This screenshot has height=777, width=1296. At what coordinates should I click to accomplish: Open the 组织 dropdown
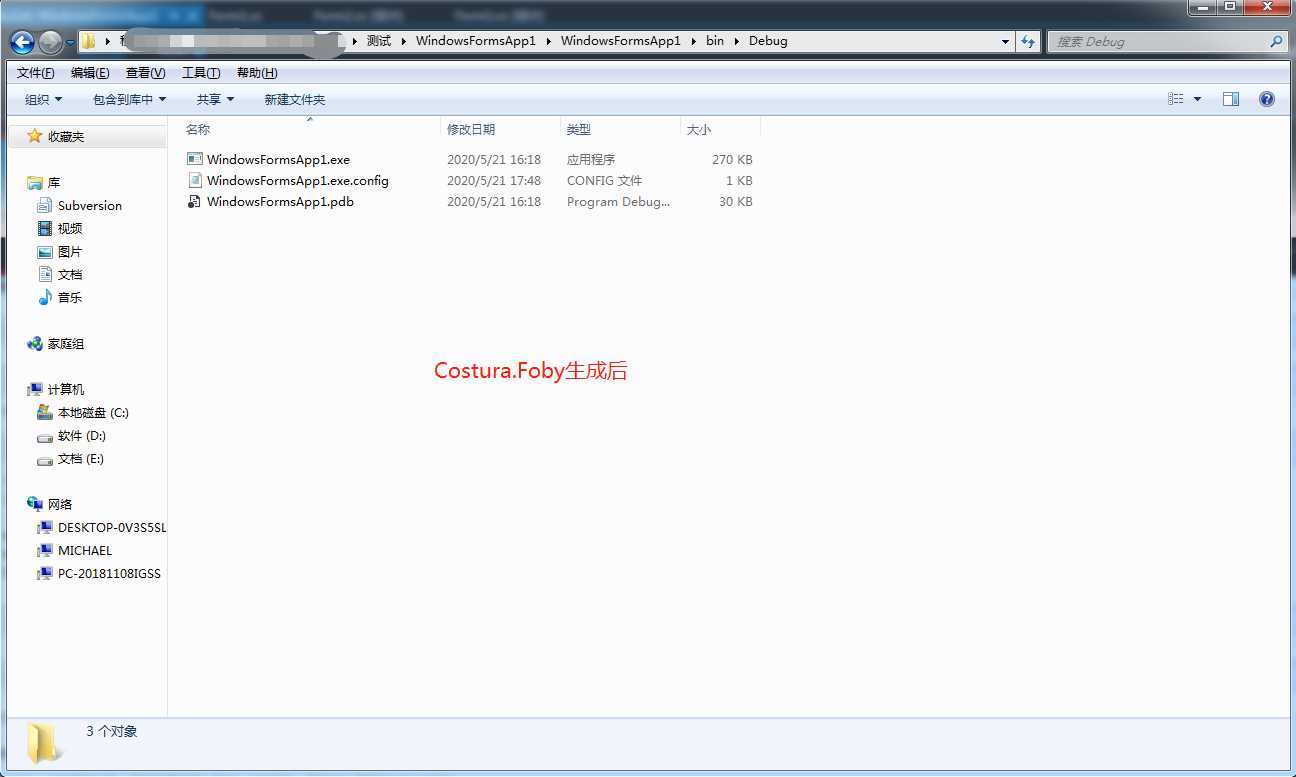pyautogui.click(x=43, y=99)
